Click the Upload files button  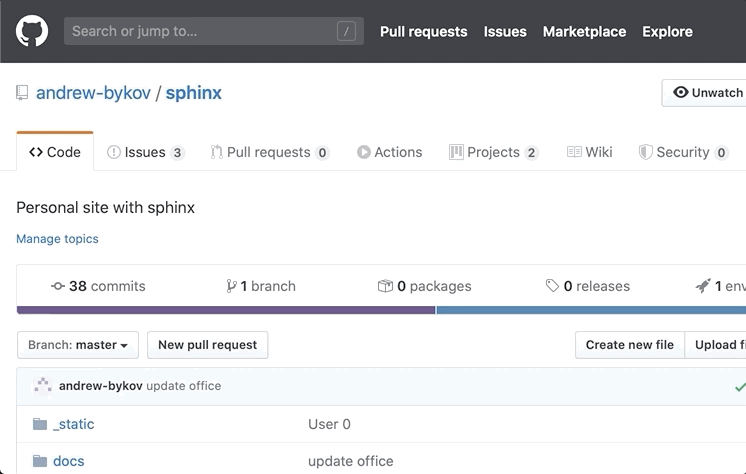pyautogui.click(x=716, y=345)
